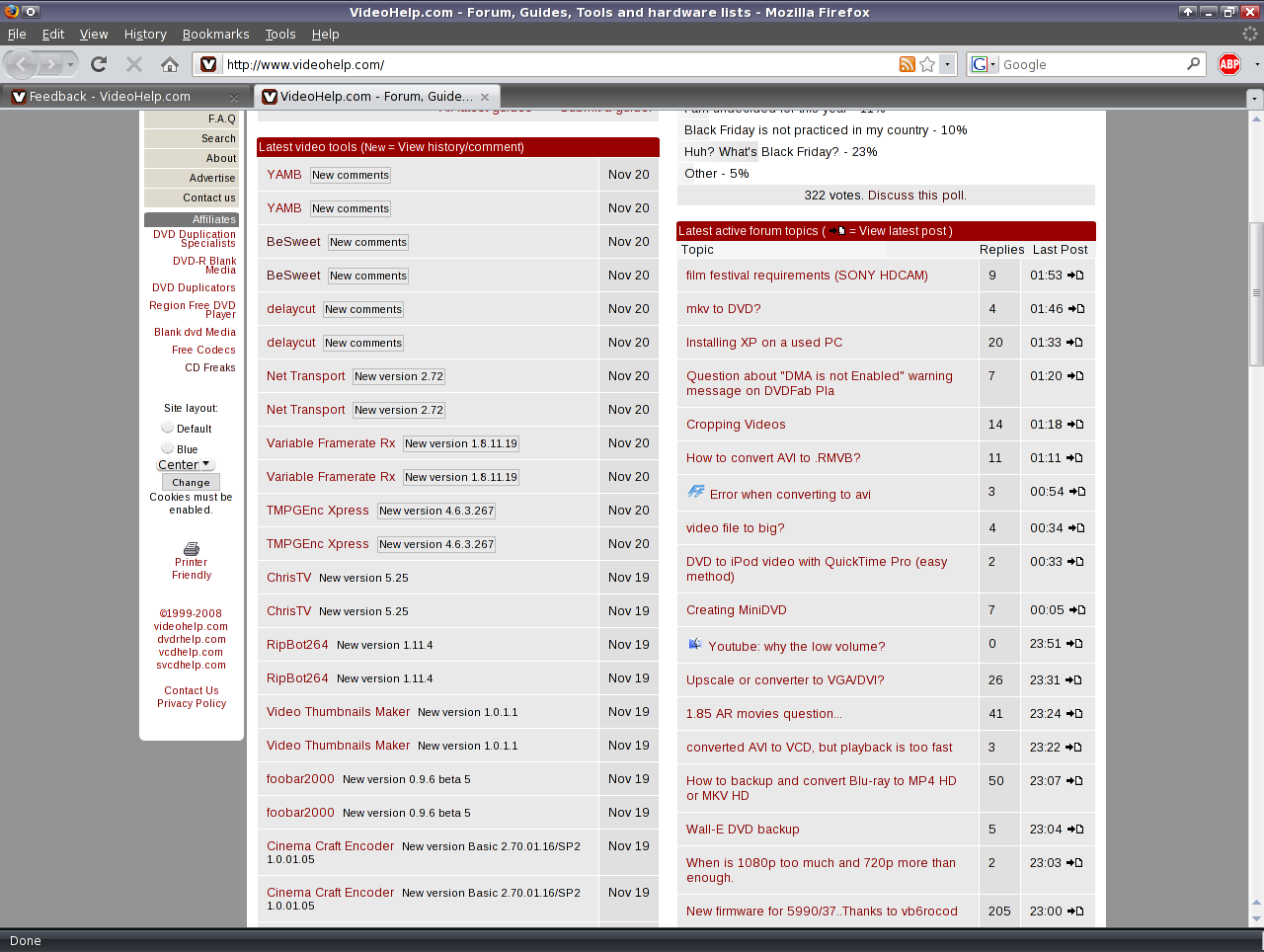Click the Change layout button
Screen dimensions: 1264x952
tap(191, 482)
